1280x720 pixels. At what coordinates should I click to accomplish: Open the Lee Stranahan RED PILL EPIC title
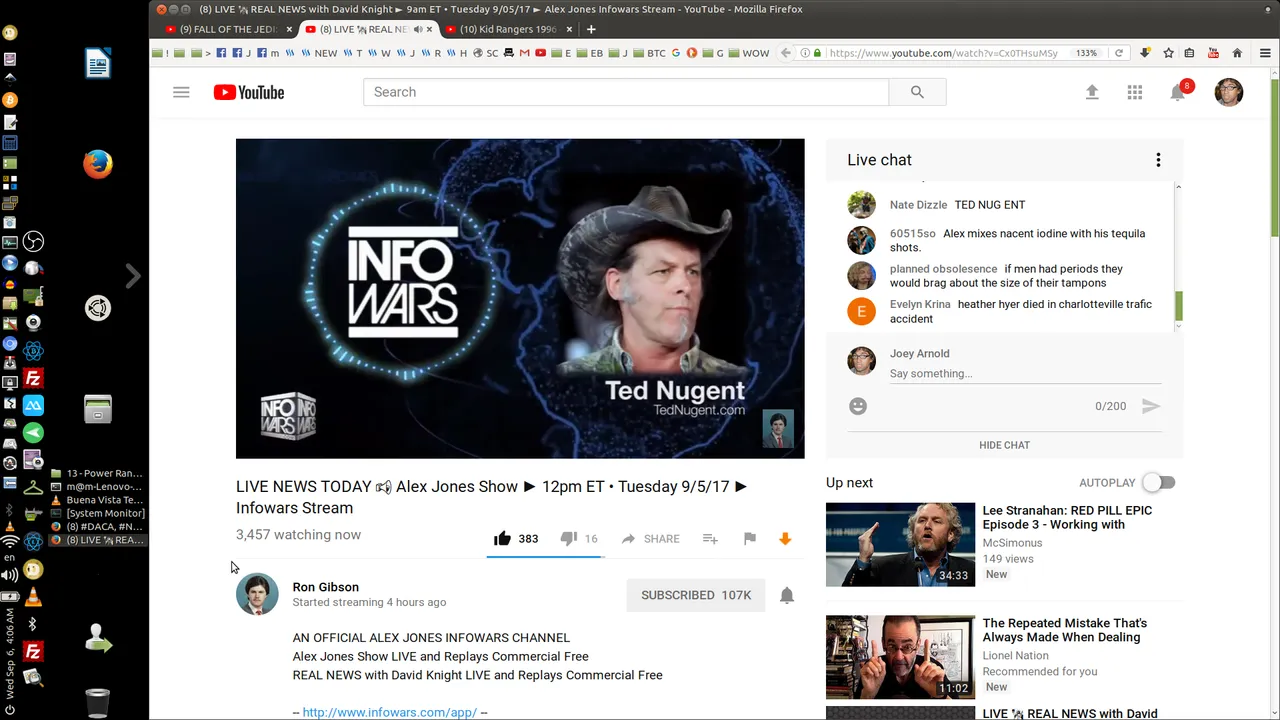click(1067, 517)
